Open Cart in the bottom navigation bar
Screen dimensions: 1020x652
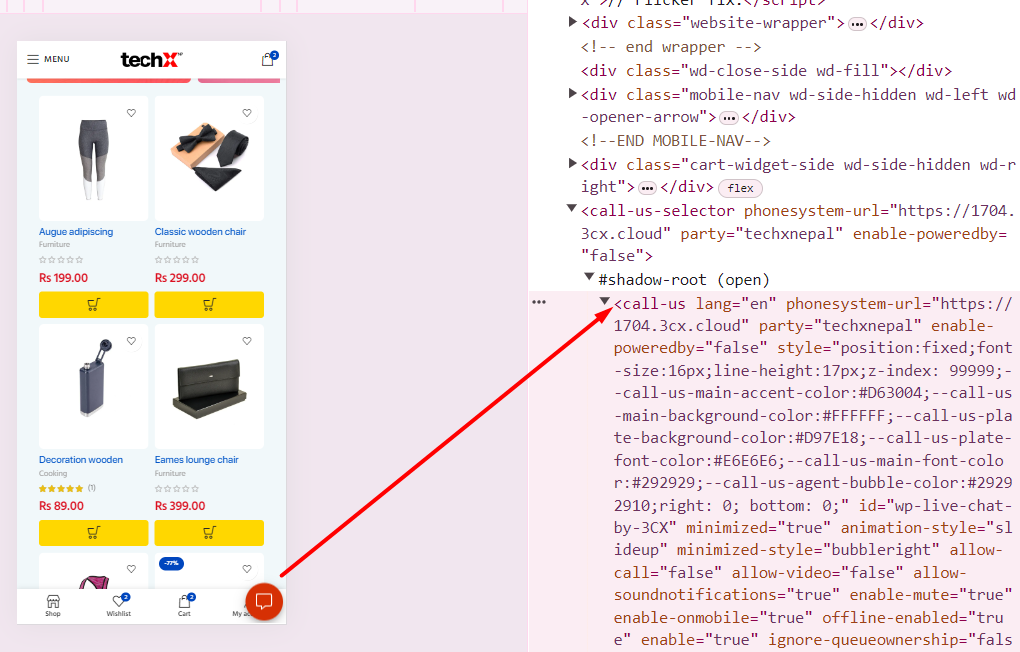185,605
